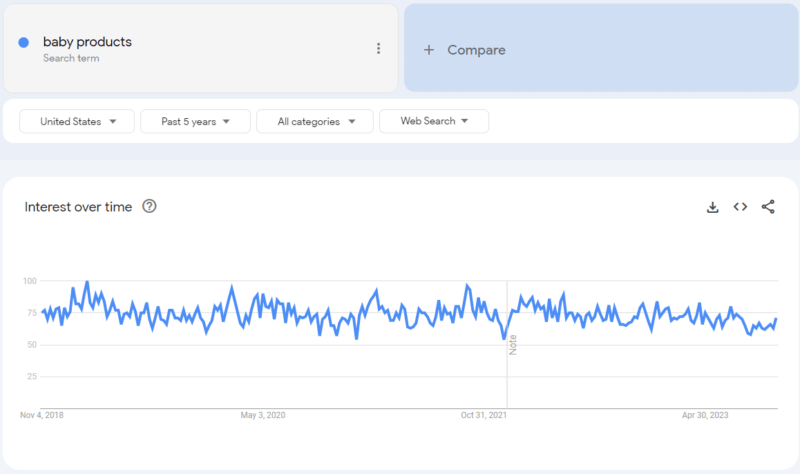This screenshot has height=474, width=800.
Task: Click the Apr 30, 2023 axis label
Action: point(705,415)
